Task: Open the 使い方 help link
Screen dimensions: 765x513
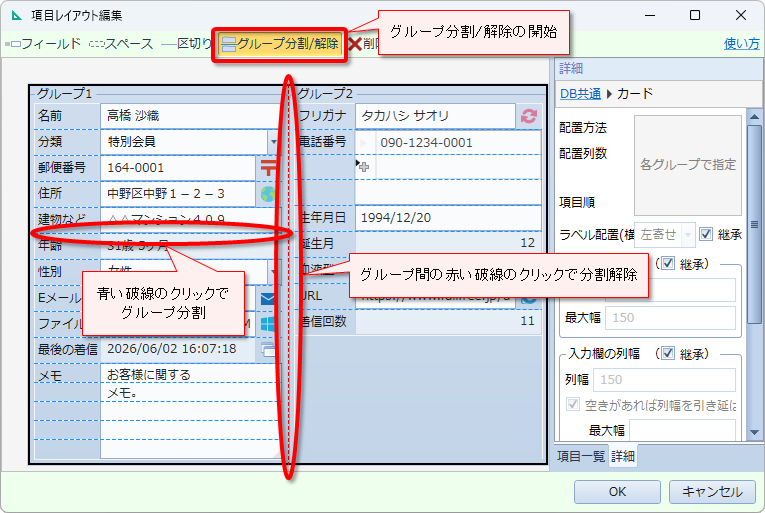Action: tap(742, 44)
